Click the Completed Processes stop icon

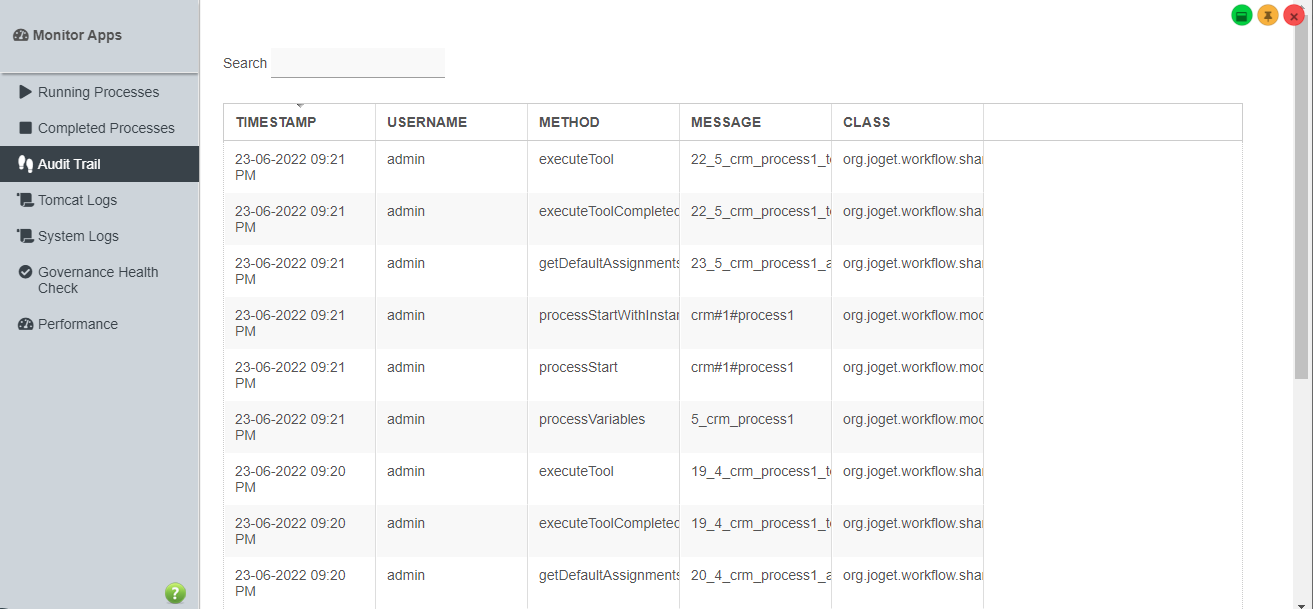tap(26, 128)
